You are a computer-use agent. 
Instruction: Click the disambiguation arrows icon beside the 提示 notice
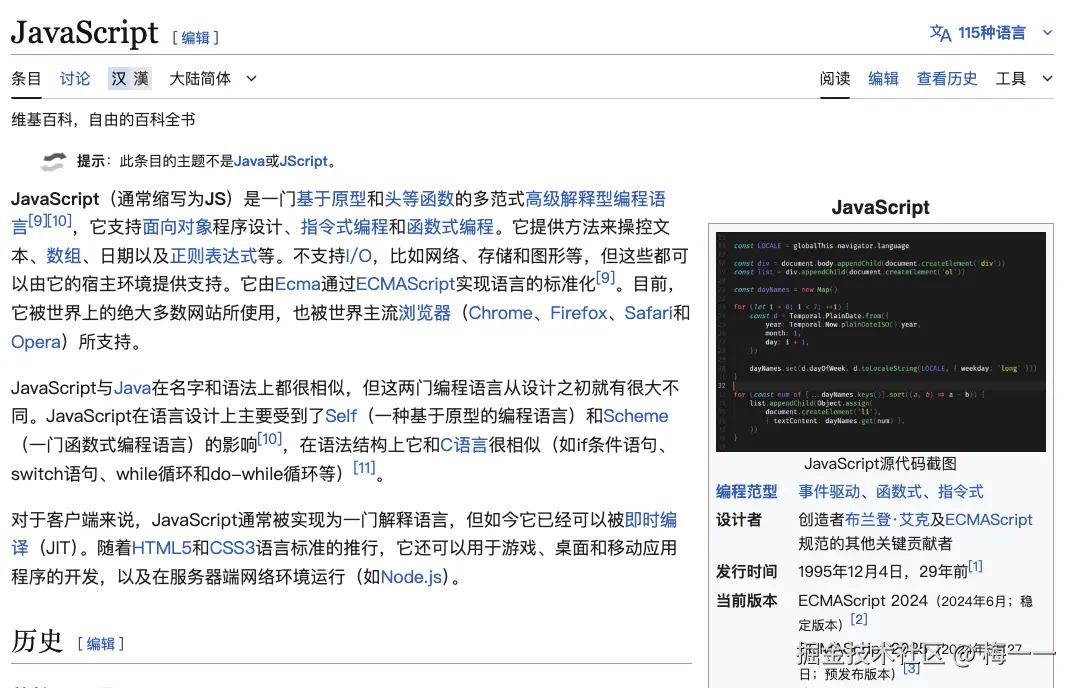(54, 161)
